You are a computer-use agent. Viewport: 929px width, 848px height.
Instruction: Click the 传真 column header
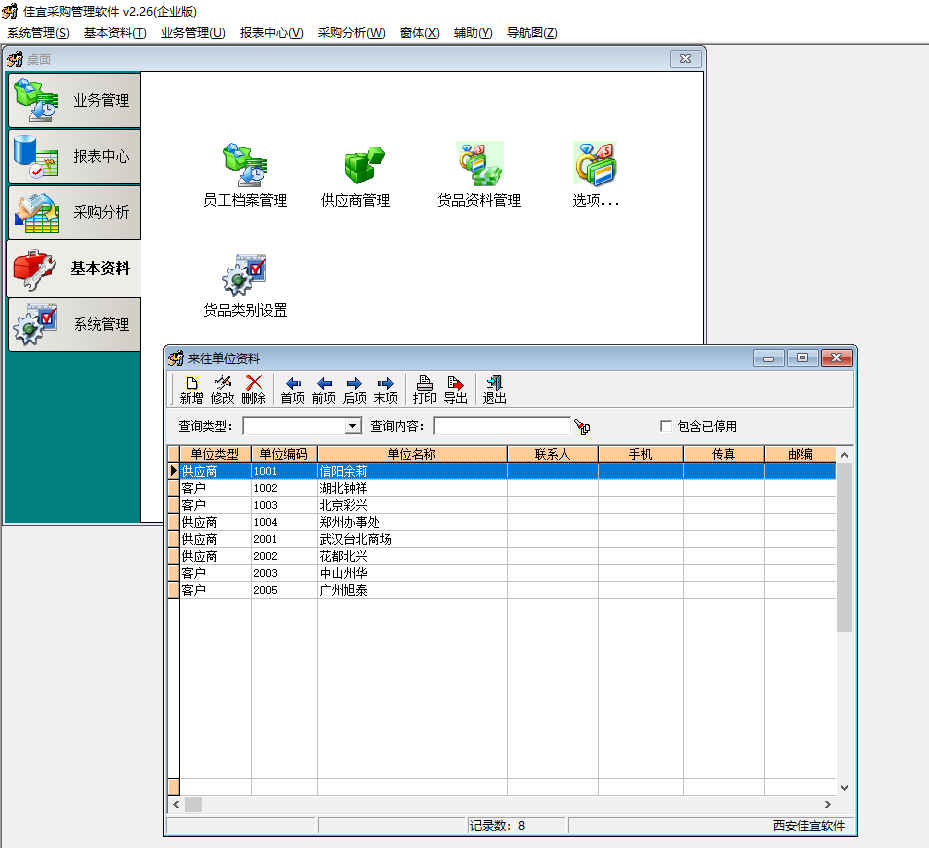pos(724,454)
